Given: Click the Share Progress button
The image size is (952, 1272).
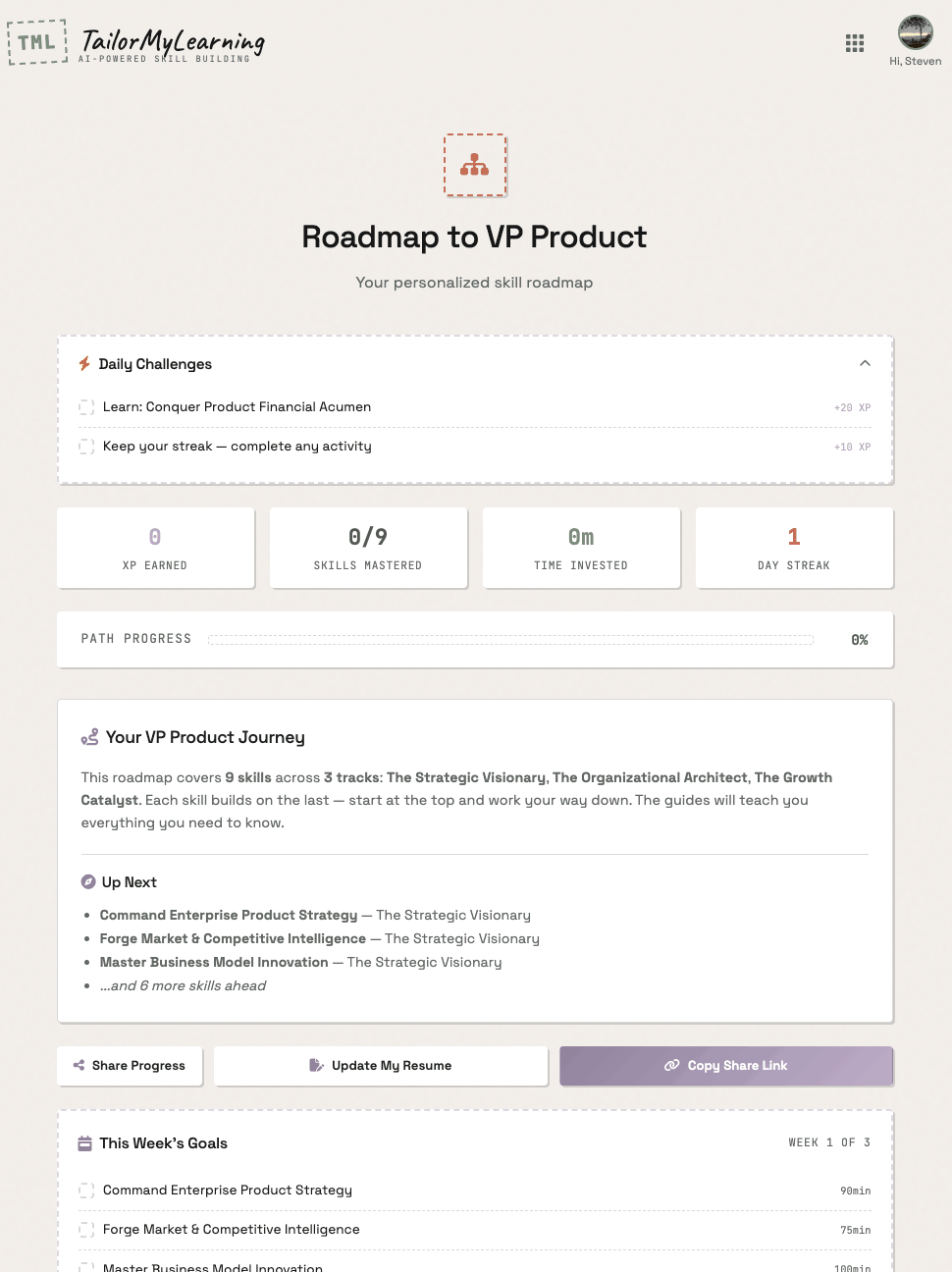Looking at the screenshot, I should point(129,1065).
